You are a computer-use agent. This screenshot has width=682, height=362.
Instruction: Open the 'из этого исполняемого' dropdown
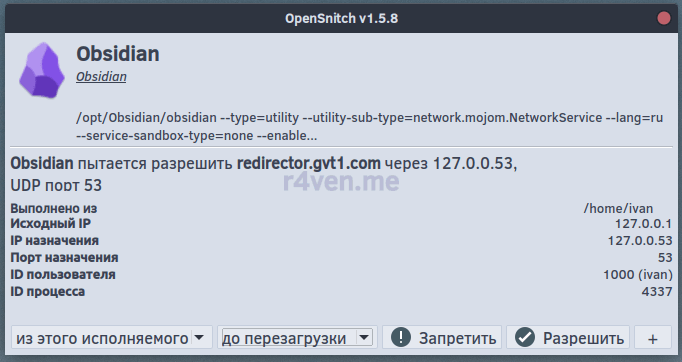pos(112,337)
